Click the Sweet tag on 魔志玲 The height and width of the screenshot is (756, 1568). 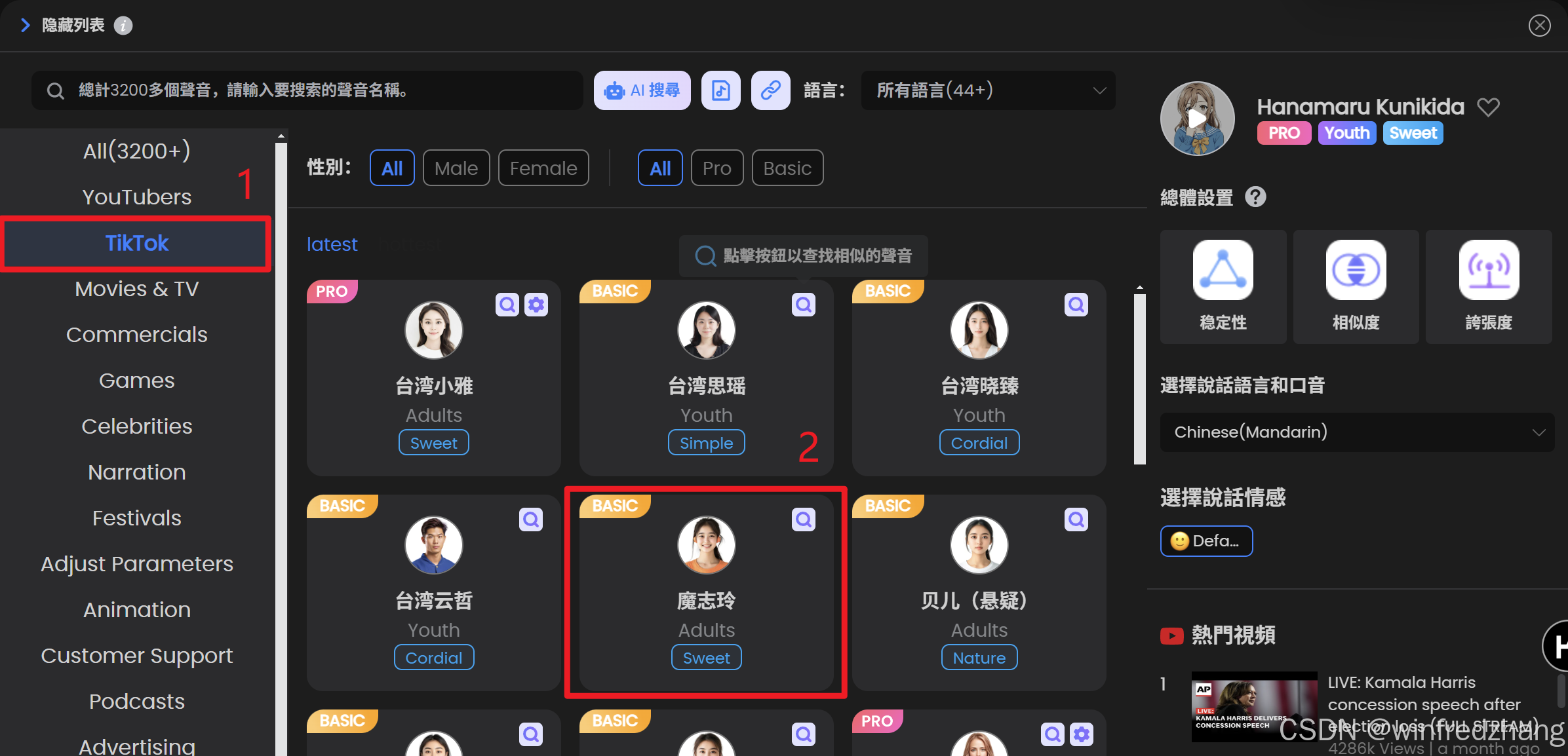point(707,658)
